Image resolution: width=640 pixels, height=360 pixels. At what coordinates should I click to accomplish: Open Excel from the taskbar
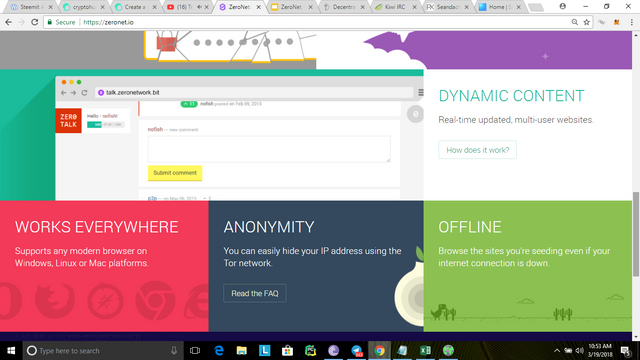[x=425, y=351]
